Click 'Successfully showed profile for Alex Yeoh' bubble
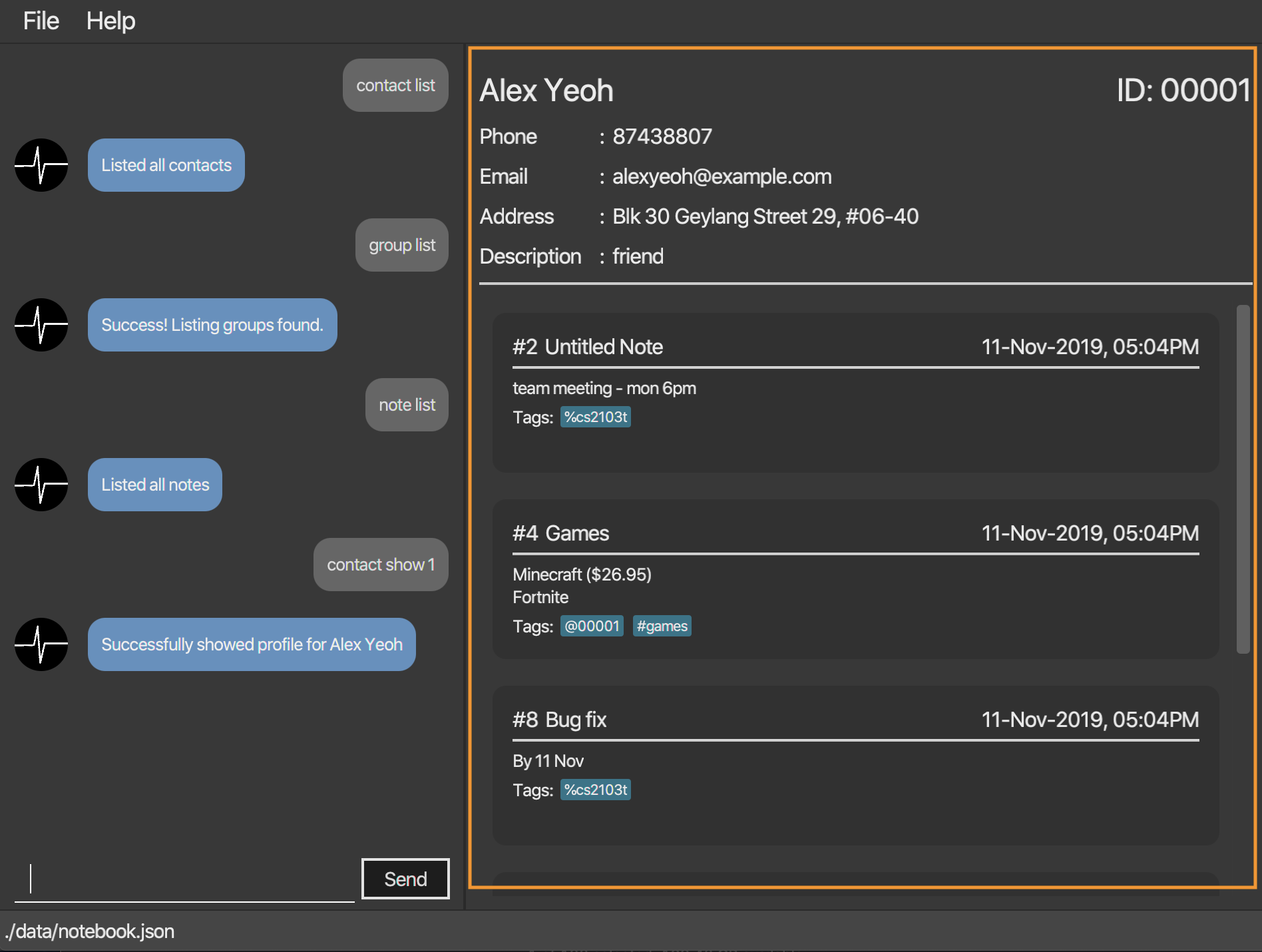 point(252,644)
